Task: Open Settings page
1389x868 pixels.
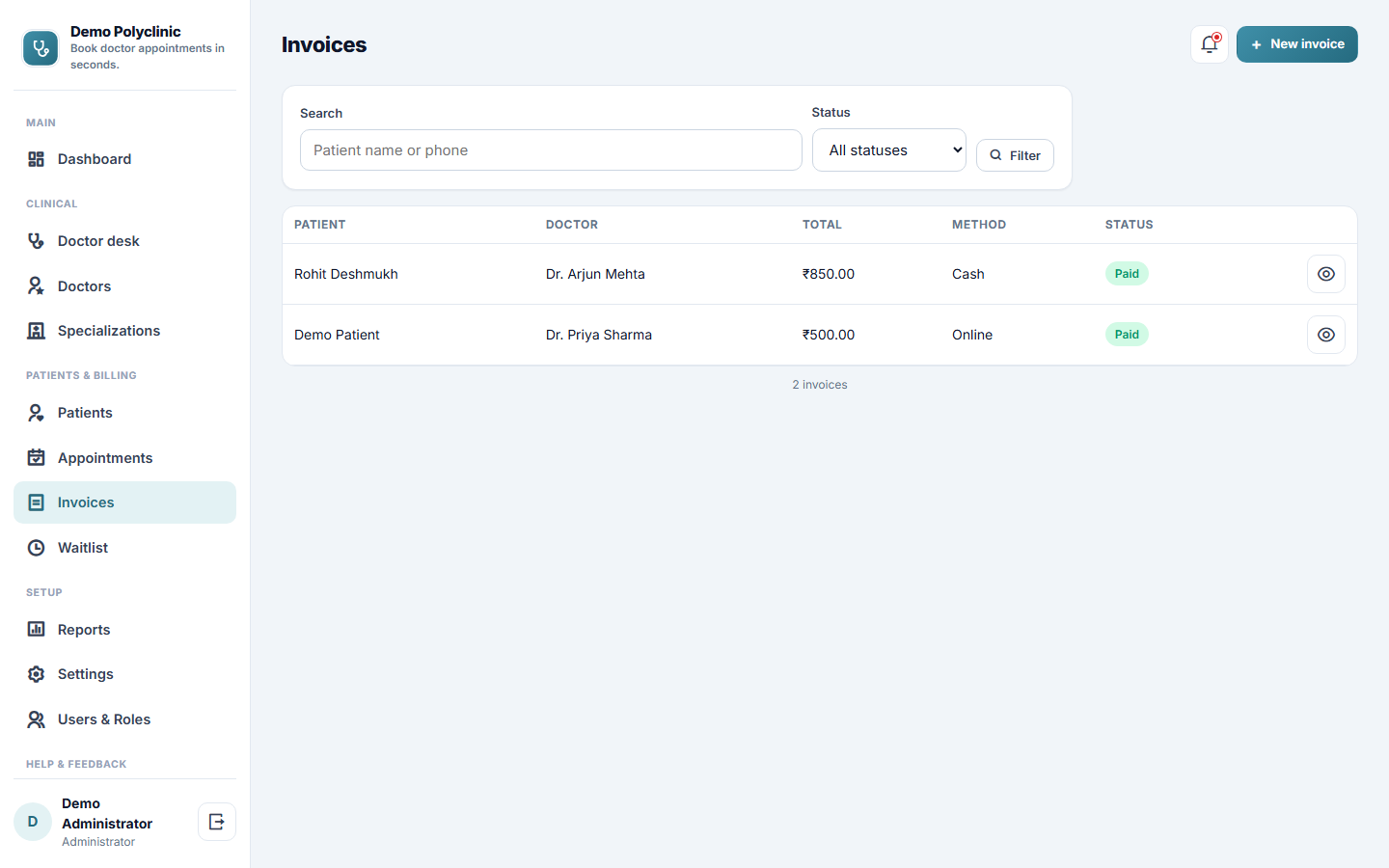Action: pos(124,674)
